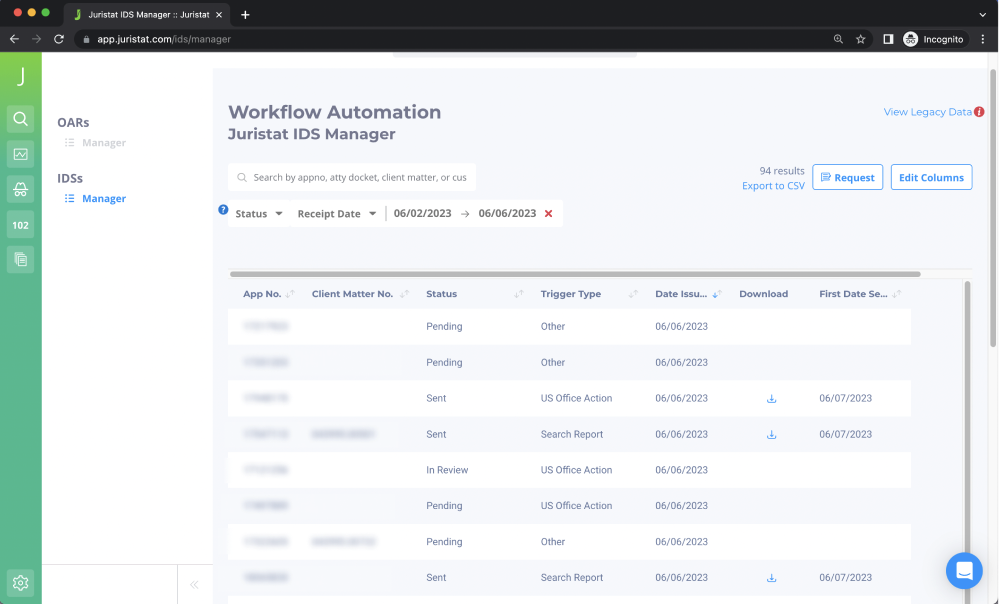Open the settings gear in sidebar

point(20,582)
